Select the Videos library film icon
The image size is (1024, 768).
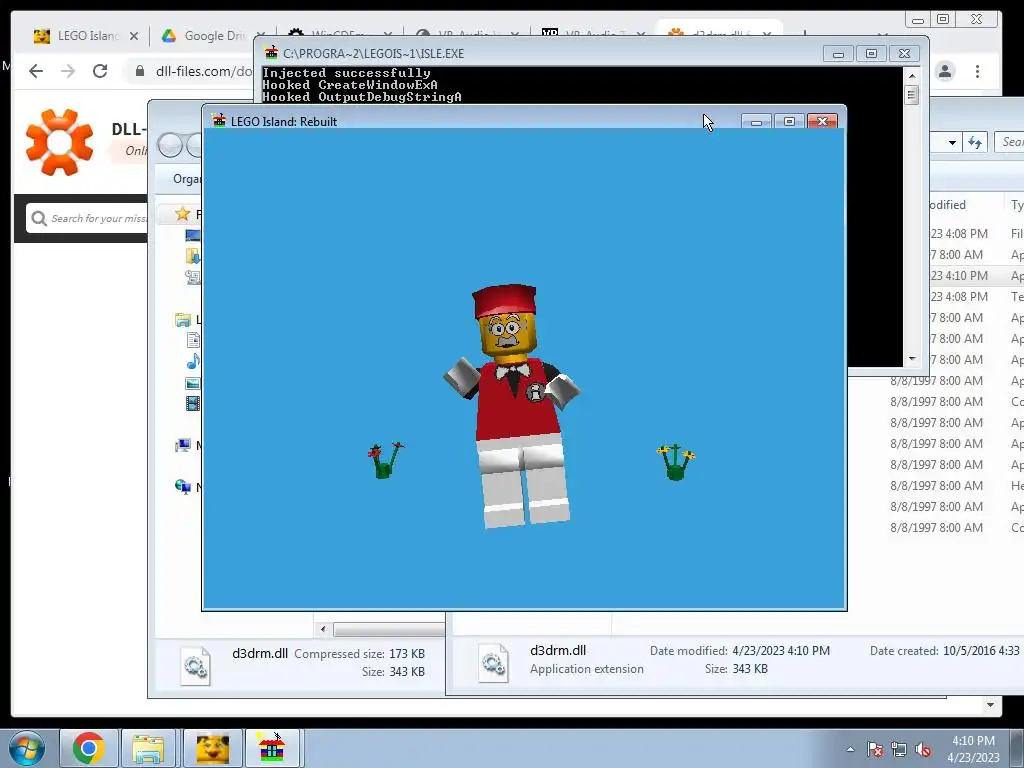tap(193, 404)
